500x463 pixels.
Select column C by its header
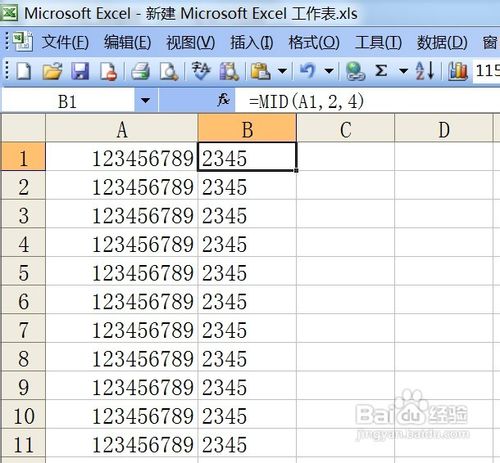tap(345, 129)
